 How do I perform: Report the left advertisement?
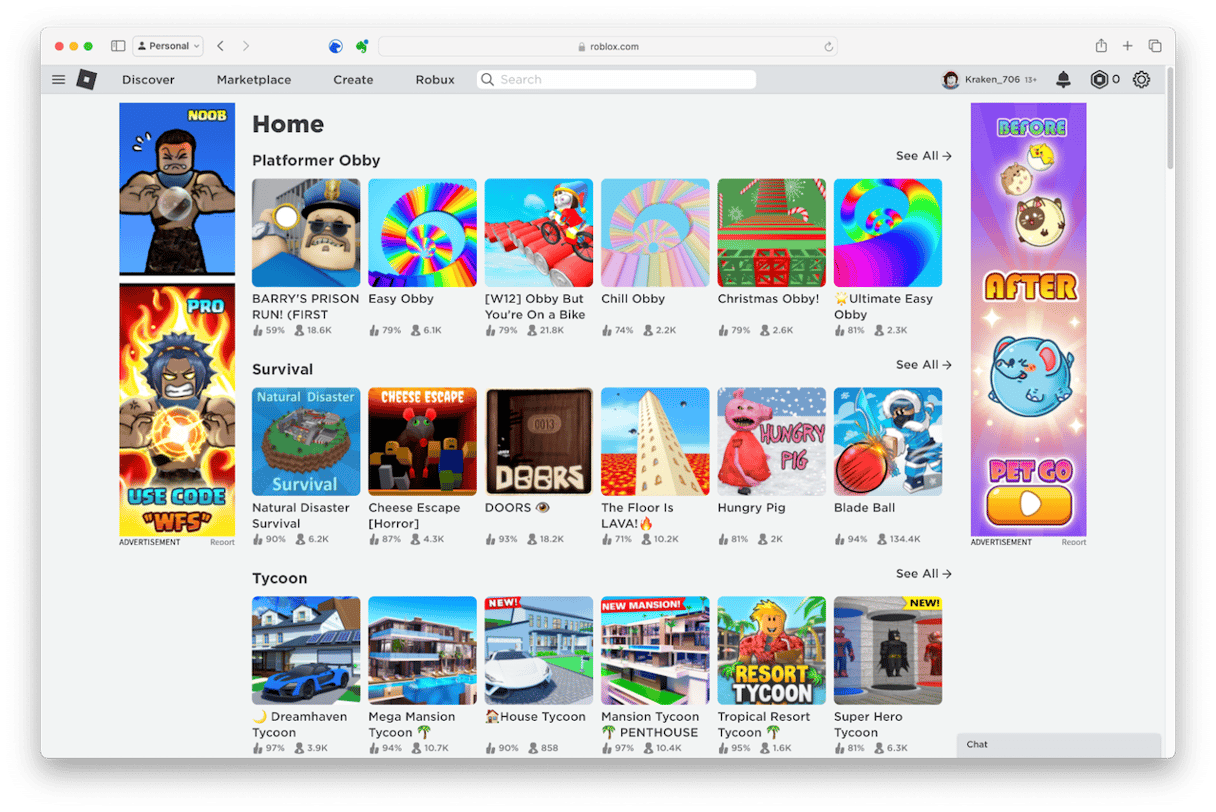tap(222, 543)
